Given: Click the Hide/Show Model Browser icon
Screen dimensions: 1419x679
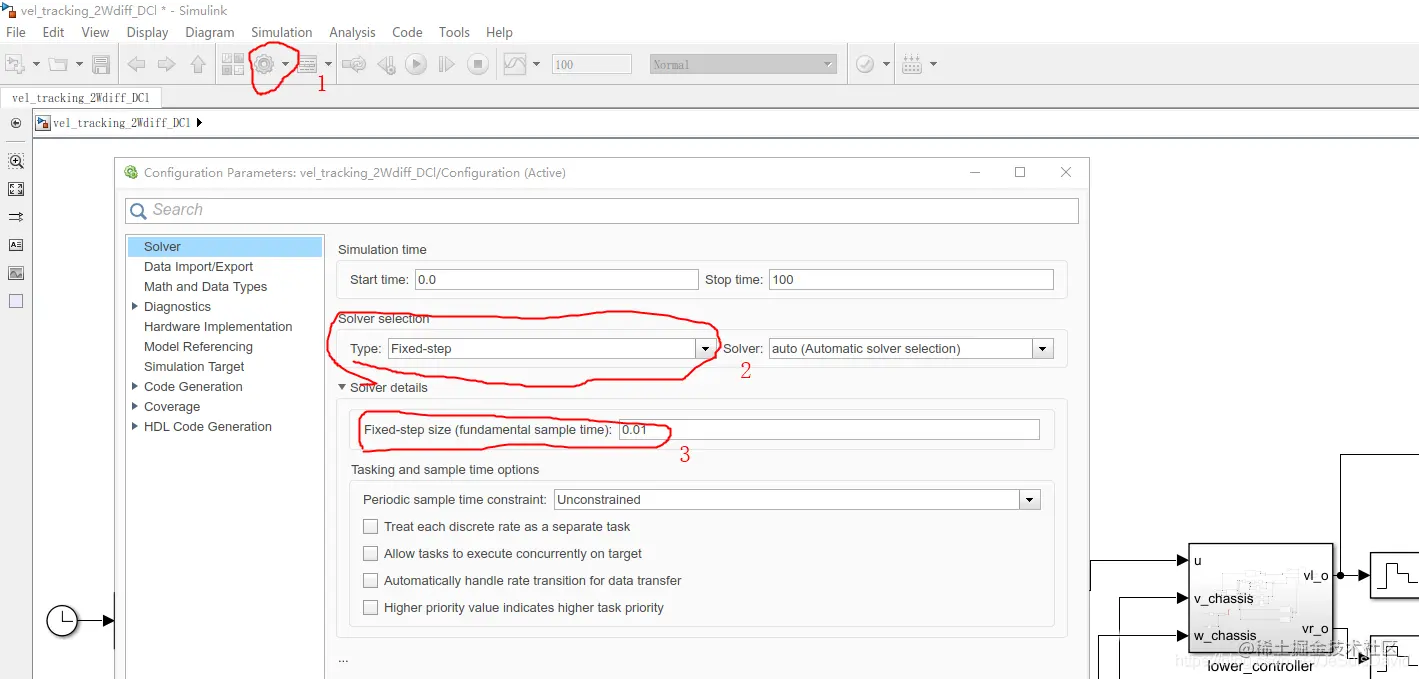Looking at the screenshot, I should tap(16, 123).
